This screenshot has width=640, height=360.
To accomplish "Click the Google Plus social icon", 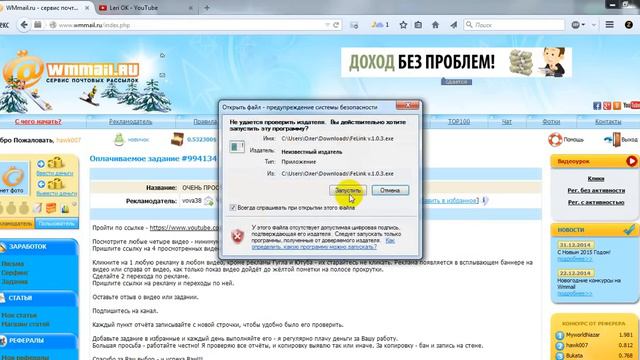I will pos(607,106).
